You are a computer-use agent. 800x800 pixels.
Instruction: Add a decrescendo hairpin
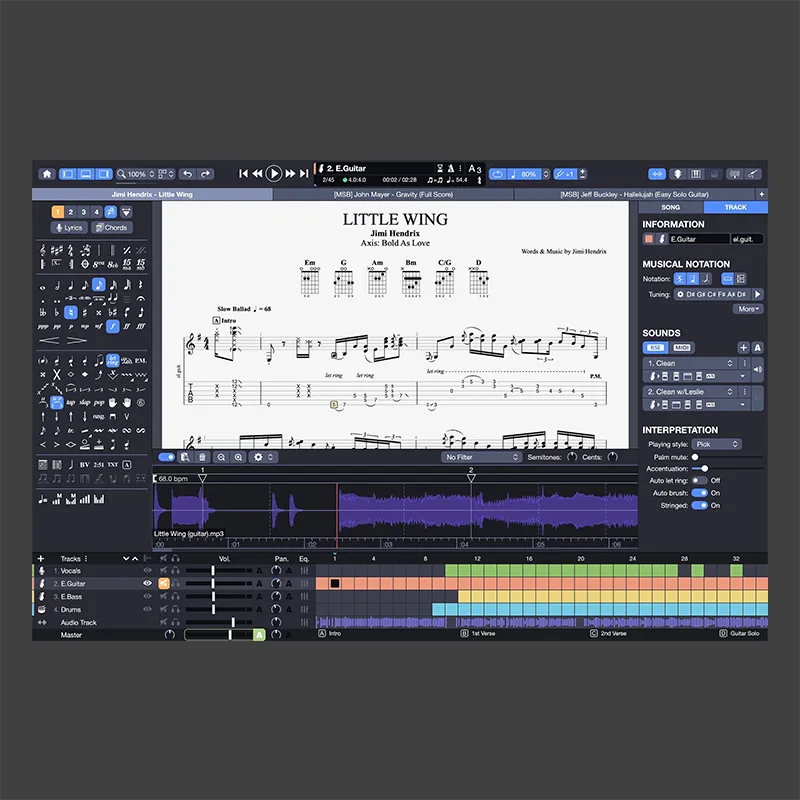click(77, 340)
